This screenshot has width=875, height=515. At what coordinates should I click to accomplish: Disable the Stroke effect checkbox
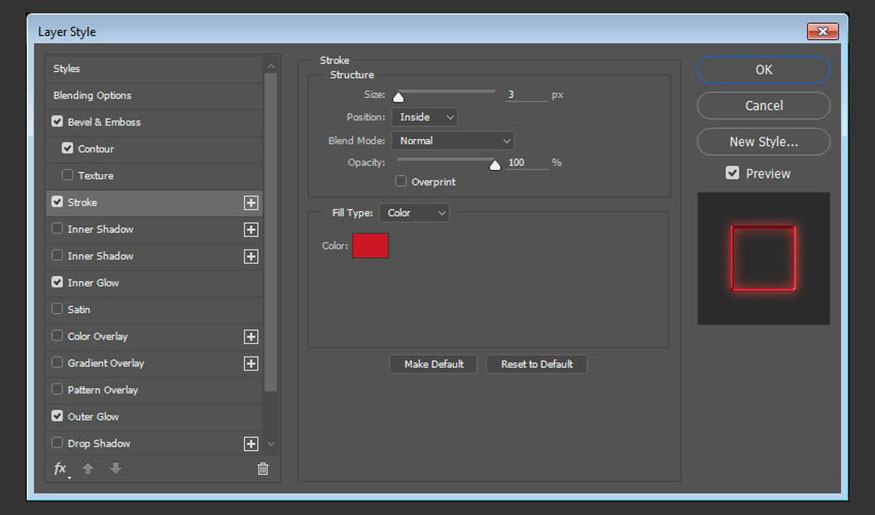coord(57,201)
